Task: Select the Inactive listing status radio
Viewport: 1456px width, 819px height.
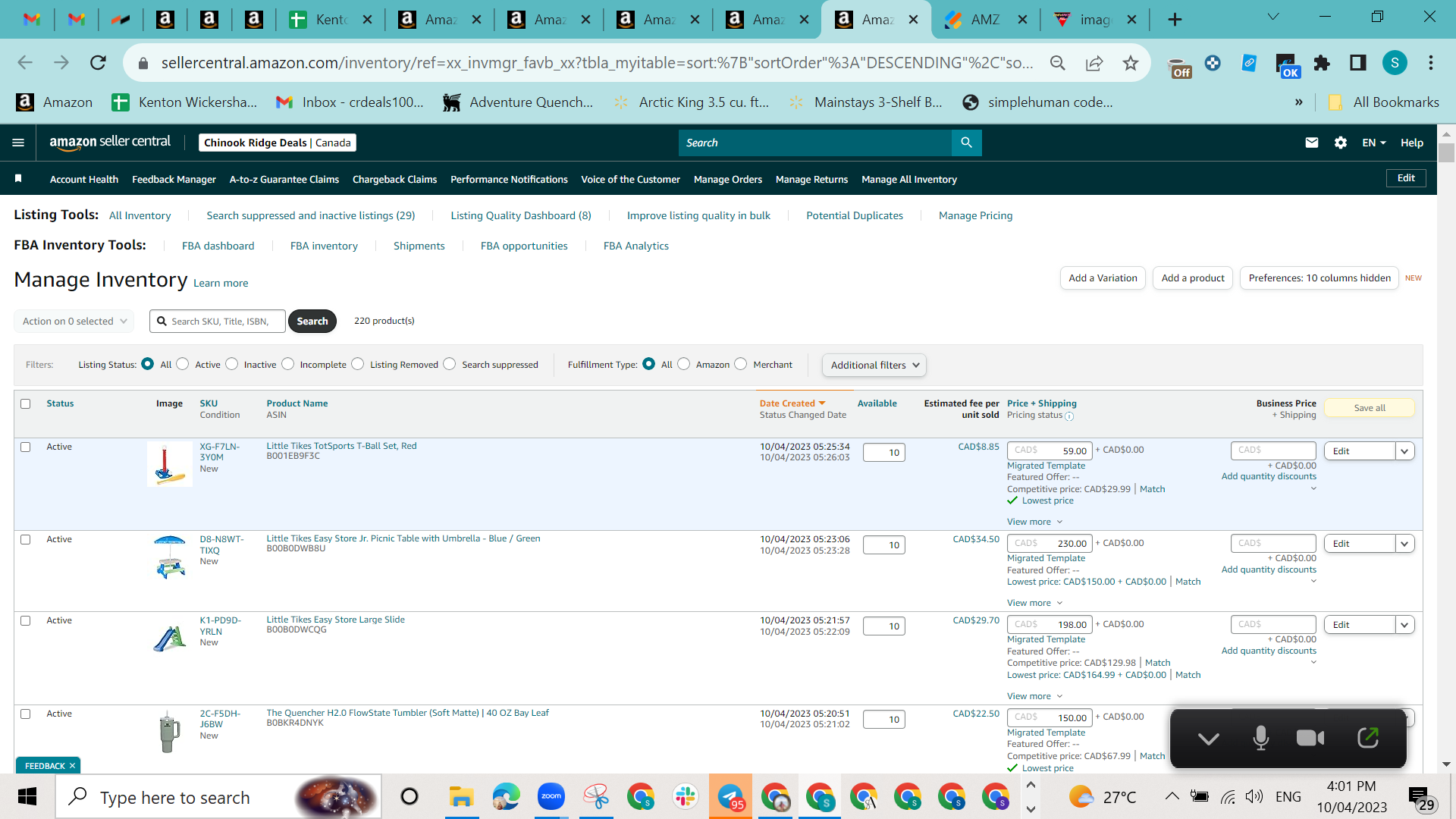Action: coord(232,364)
